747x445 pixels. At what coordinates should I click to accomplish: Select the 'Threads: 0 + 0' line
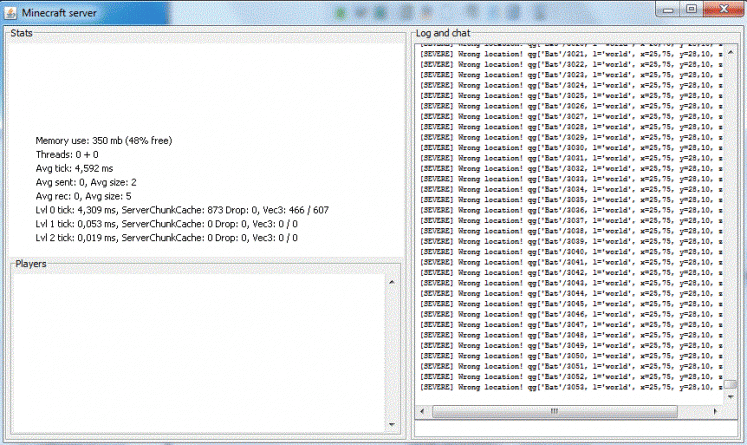67,154
